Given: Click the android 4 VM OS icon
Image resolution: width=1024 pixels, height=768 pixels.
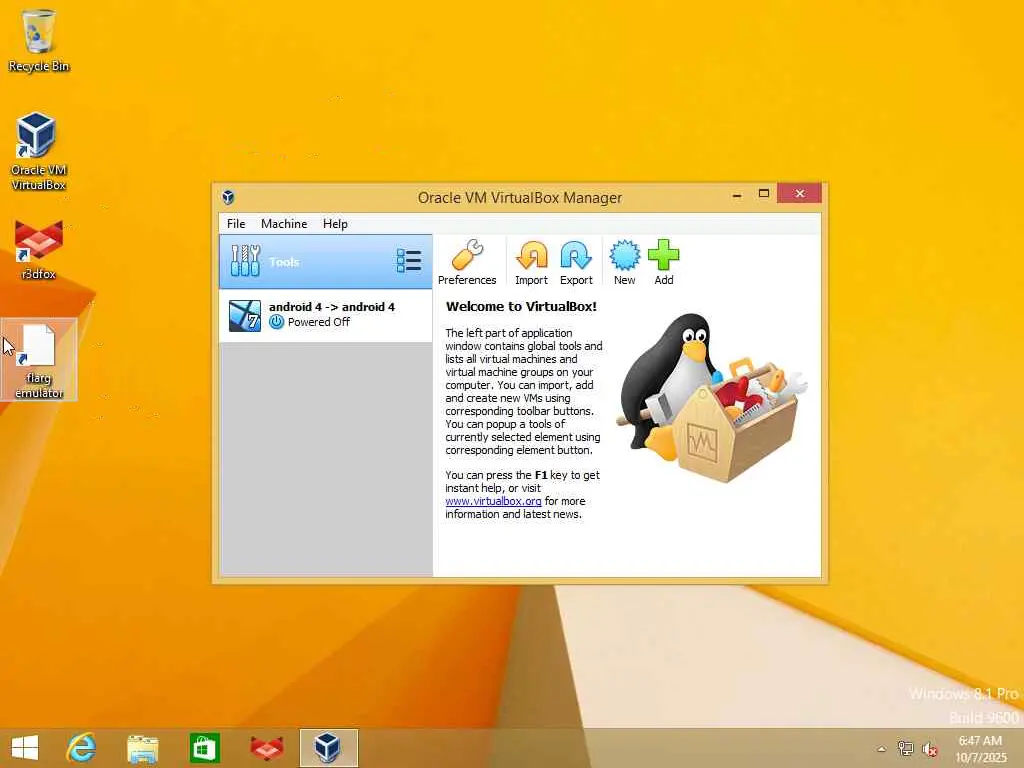Looking at the screenshot, I should point(245,315).
